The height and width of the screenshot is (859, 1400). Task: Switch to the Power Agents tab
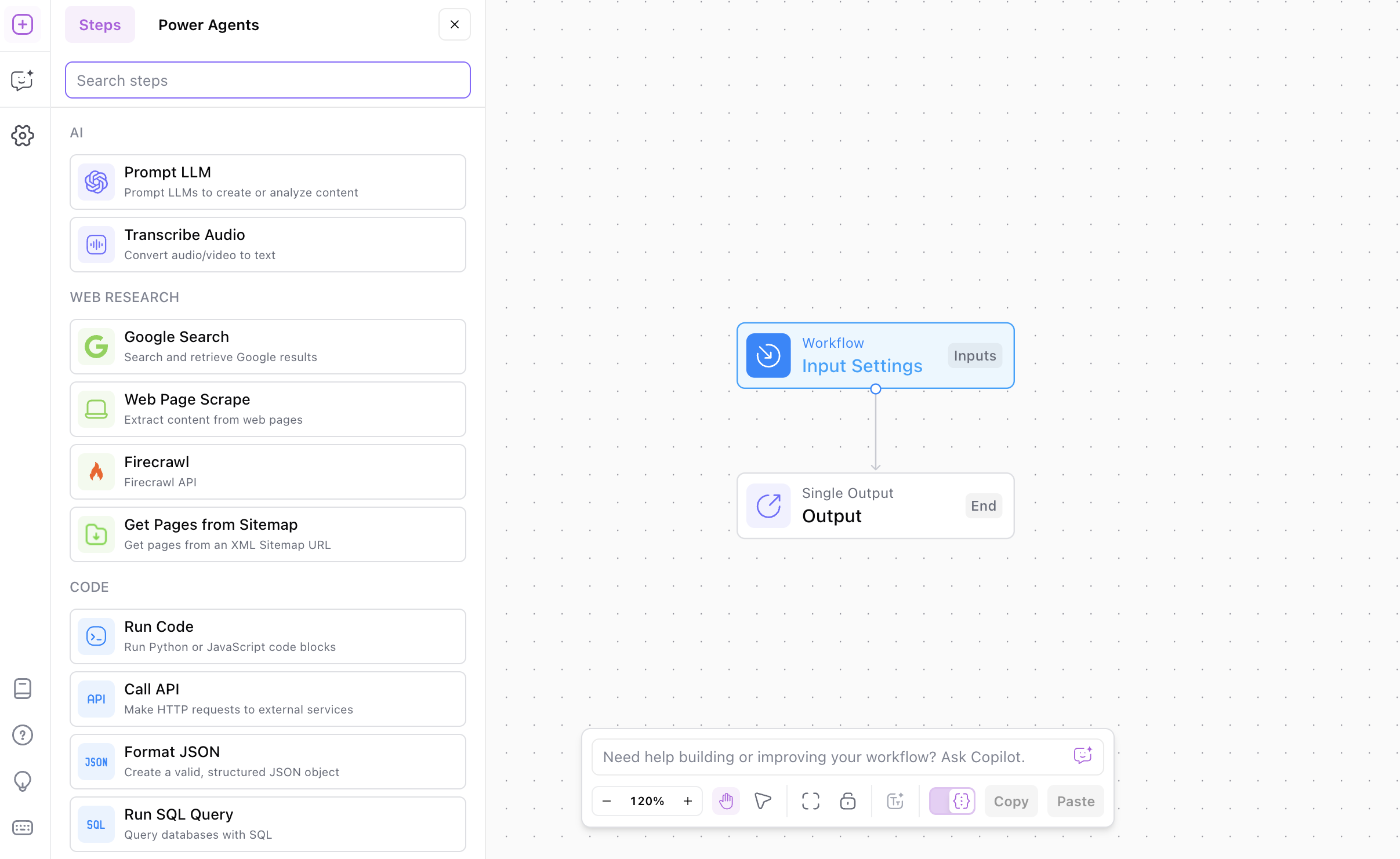pos(208,24)
